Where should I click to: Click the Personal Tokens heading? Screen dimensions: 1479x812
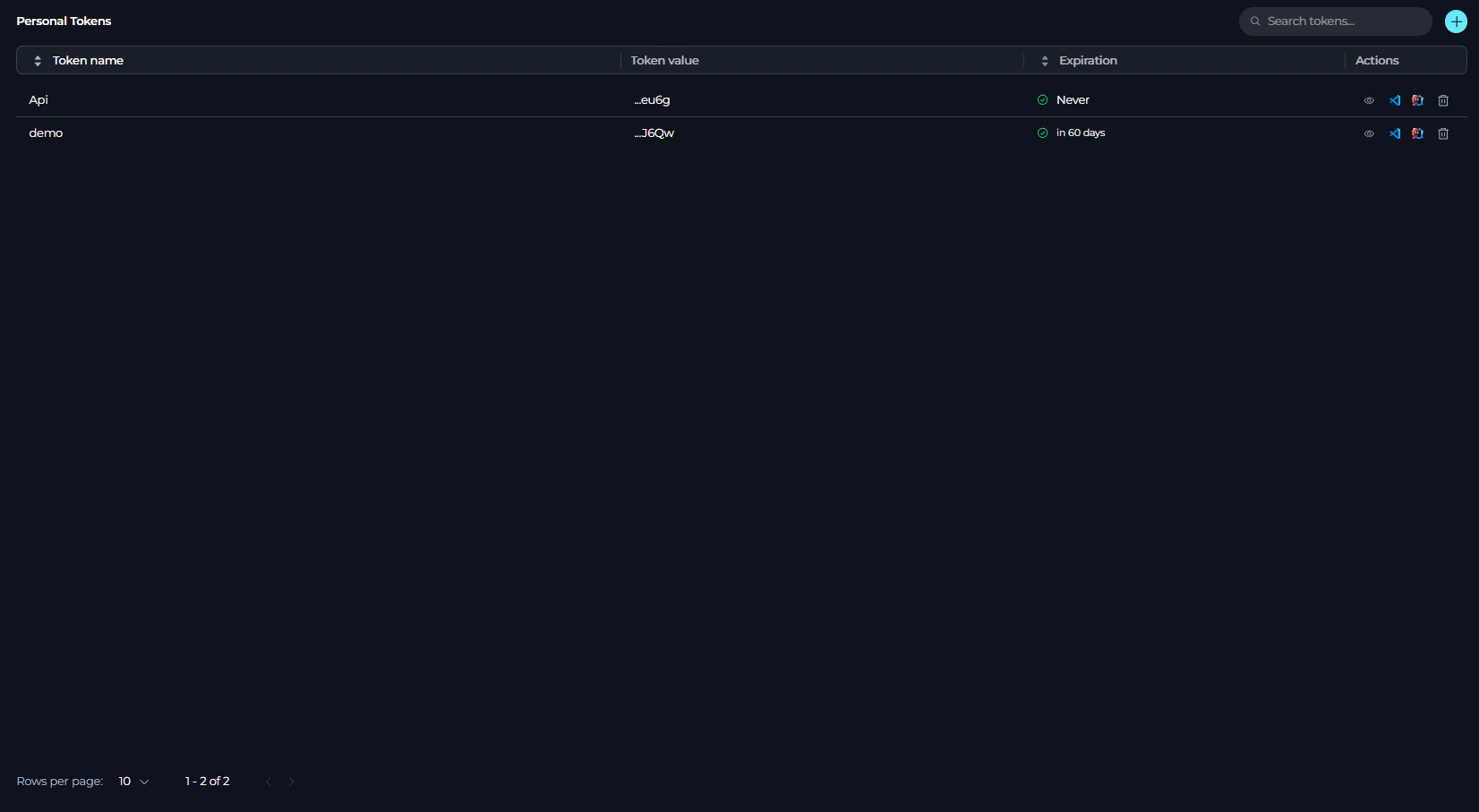(x=64, y=21)
